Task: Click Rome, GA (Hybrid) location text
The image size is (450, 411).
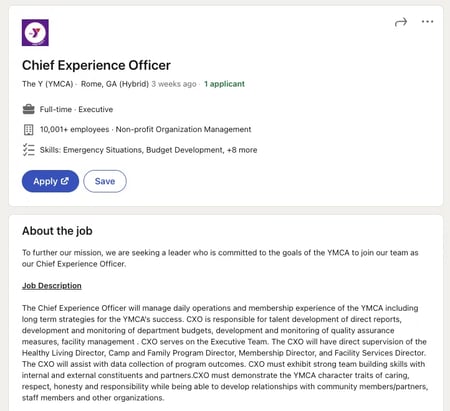Action: tap(115, 84)
